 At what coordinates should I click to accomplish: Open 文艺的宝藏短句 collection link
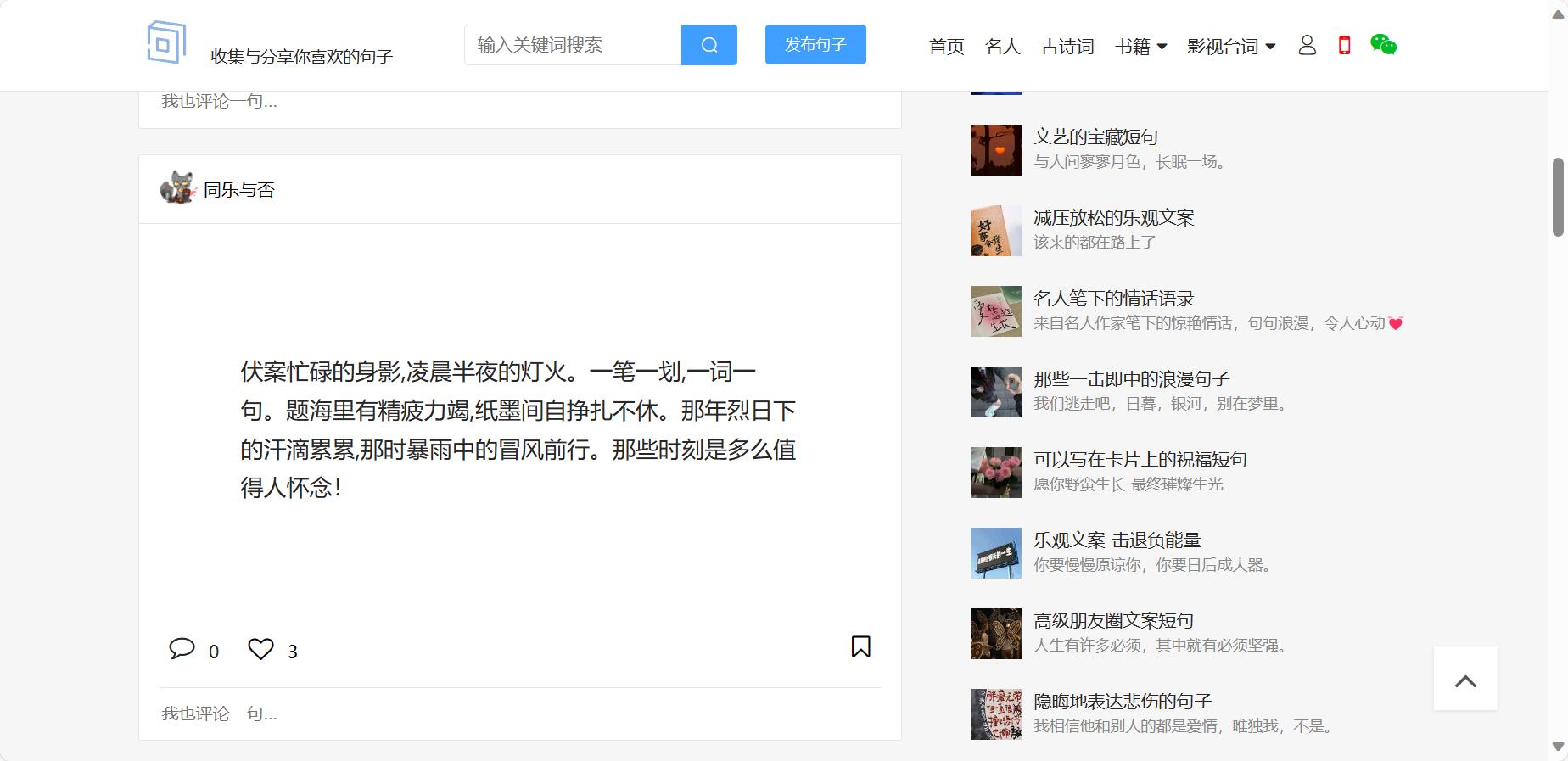pos(1095,137)
